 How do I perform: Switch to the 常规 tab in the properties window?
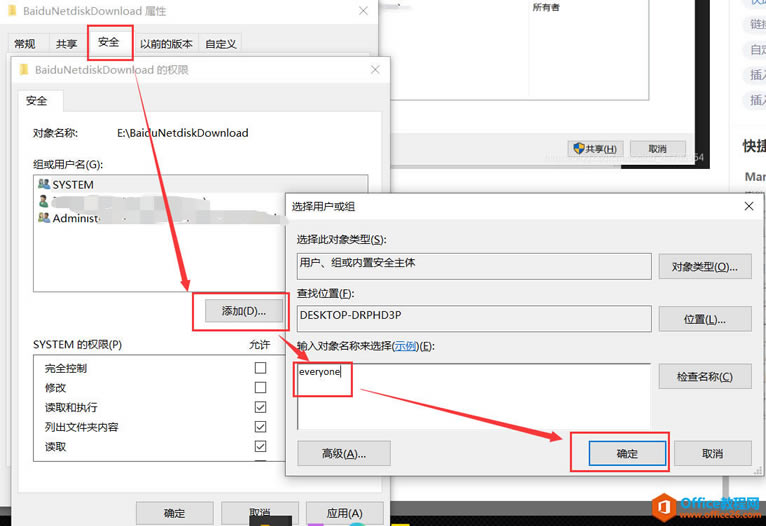[x=25, y=44]
